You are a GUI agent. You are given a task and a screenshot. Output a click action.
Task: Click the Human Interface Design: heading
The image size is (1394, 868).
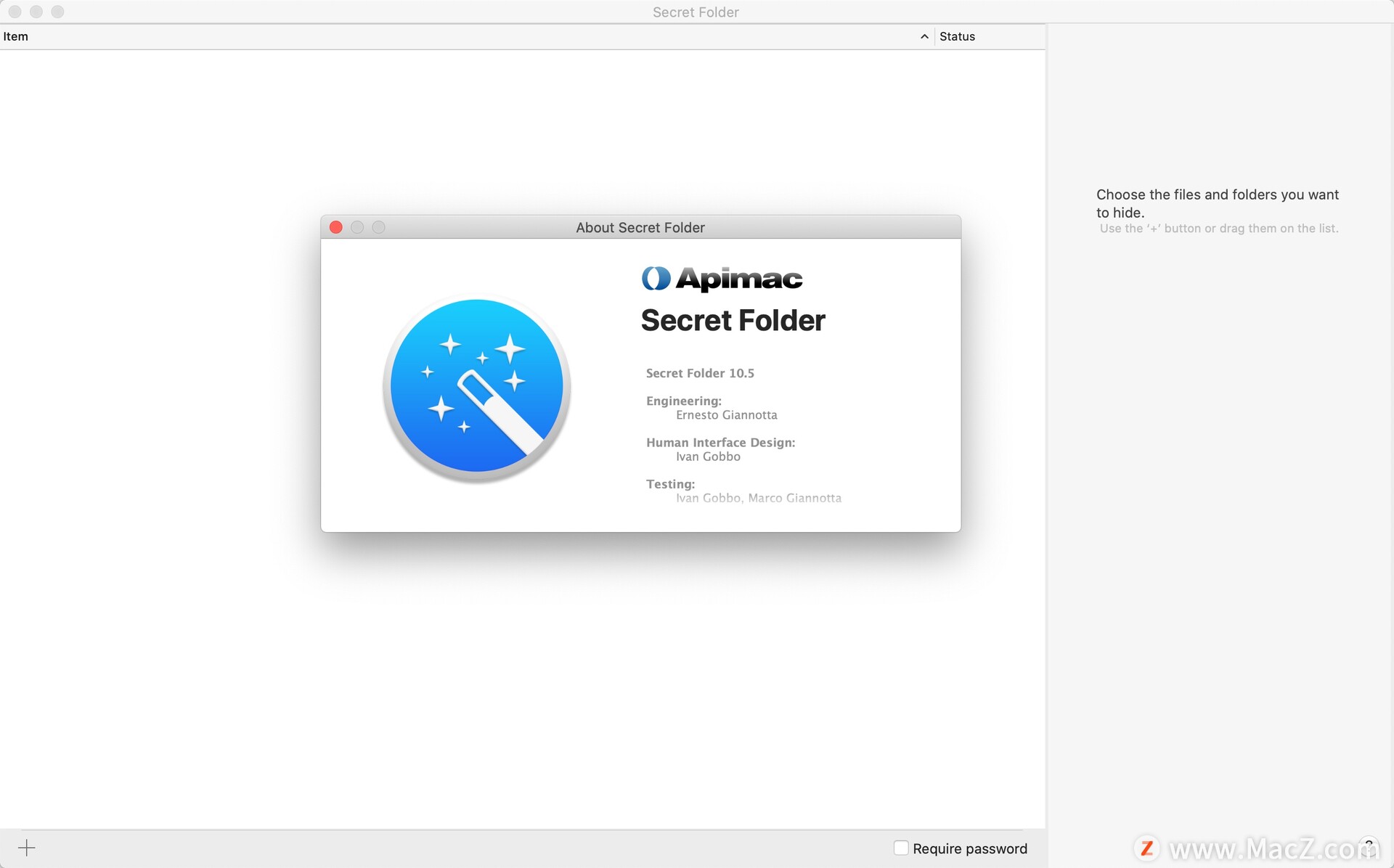tap(721, 443)
